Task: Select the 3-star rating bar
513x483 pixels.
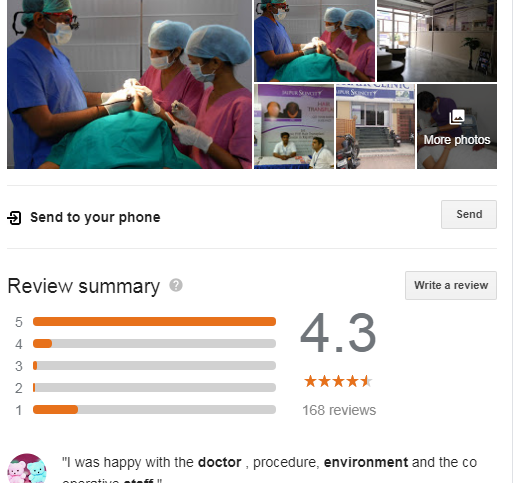Action: [154, 366]
